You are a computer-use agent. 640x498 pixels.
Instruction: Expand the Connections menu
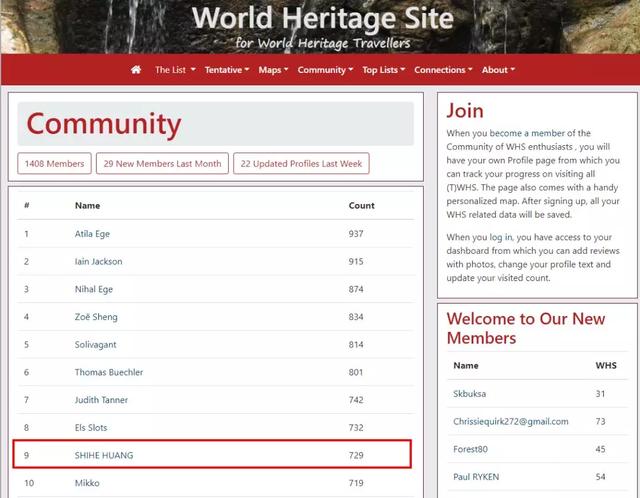pyautogui.click(x=443, y=70)
